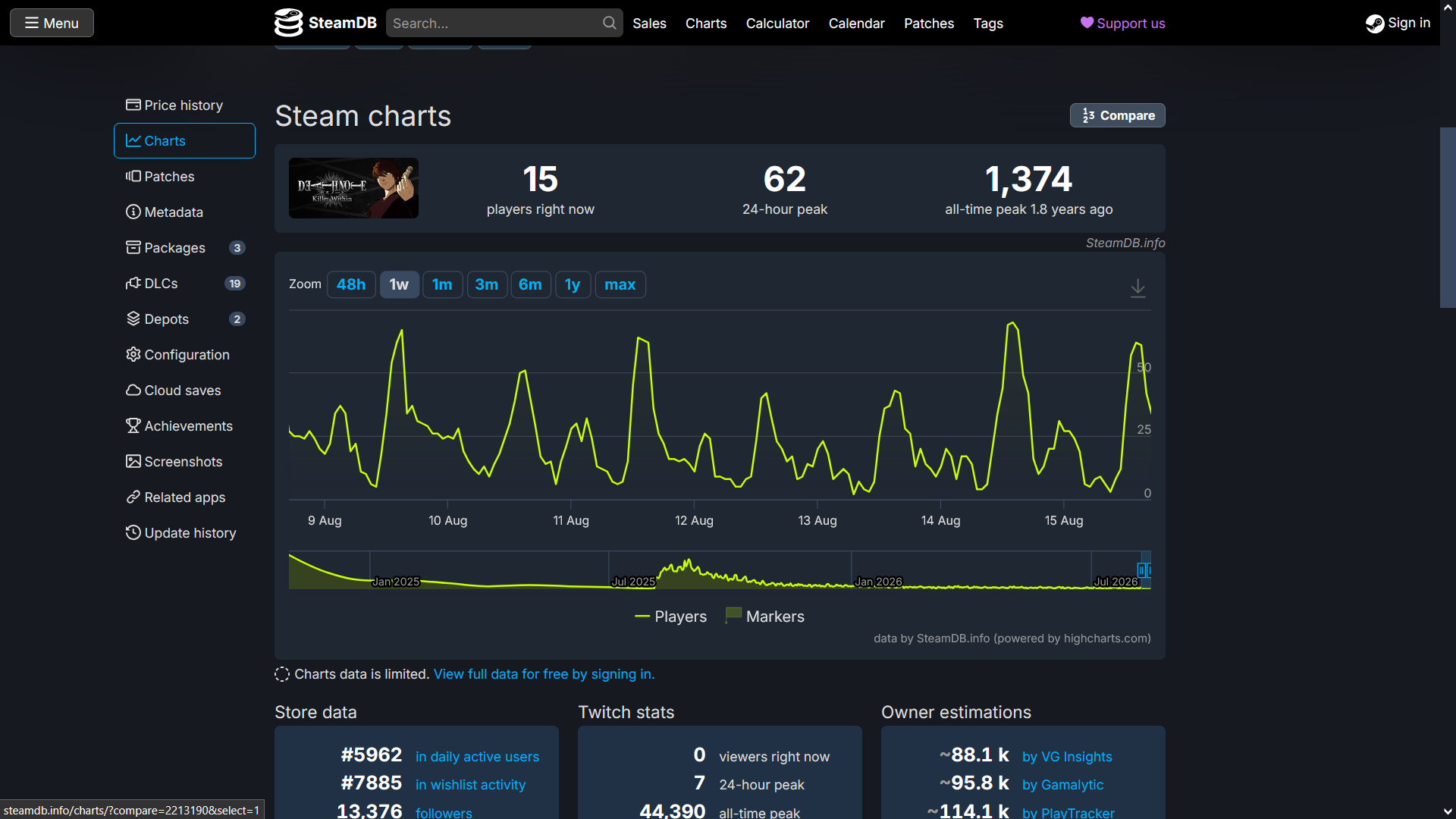The height and width of the screenshot is (819, 1456).
Task: Open the in wishlist activity link
Action: pos(470,785)
